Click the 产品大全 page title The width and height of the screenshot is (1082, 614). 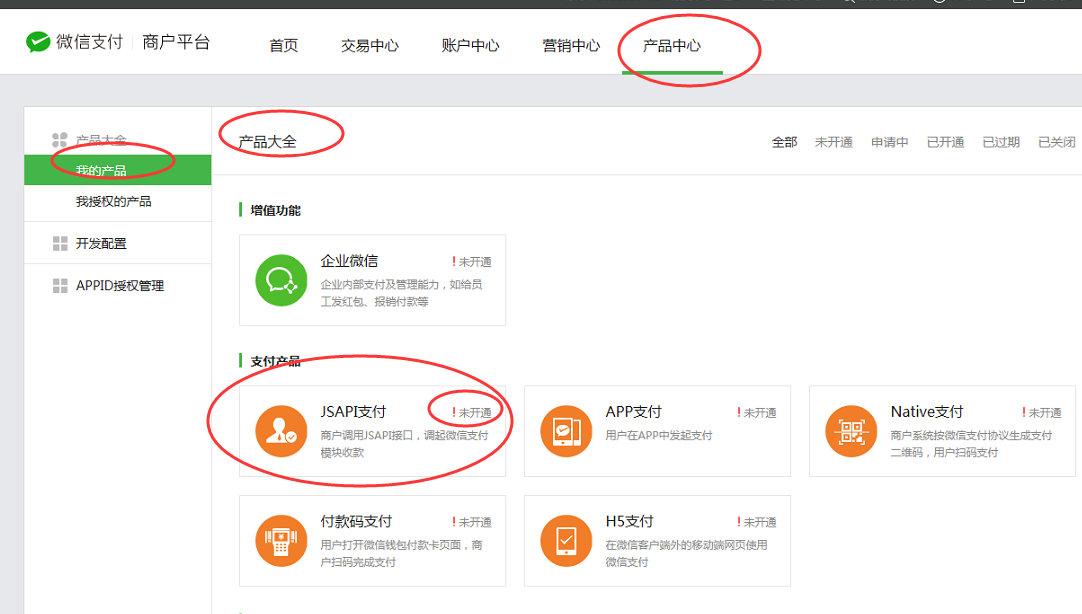click(x=268, y=142)
